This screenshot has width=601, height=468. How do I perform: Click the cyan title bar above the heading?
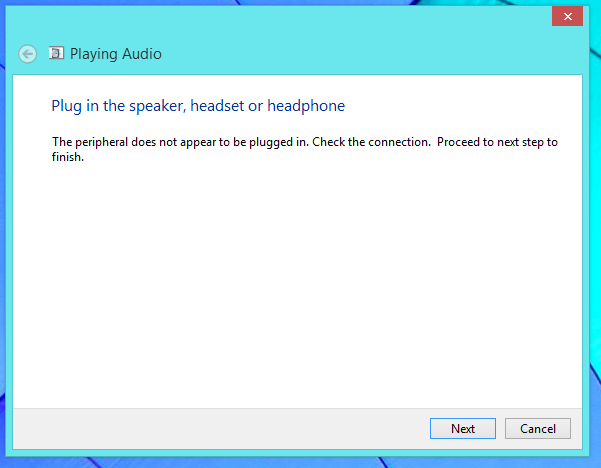(x=297, y=21)
